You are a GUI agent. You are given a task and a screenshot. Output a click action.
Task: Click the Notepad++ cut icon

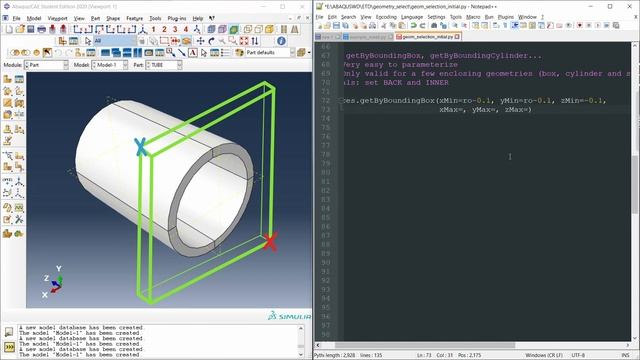pos(384,25)
